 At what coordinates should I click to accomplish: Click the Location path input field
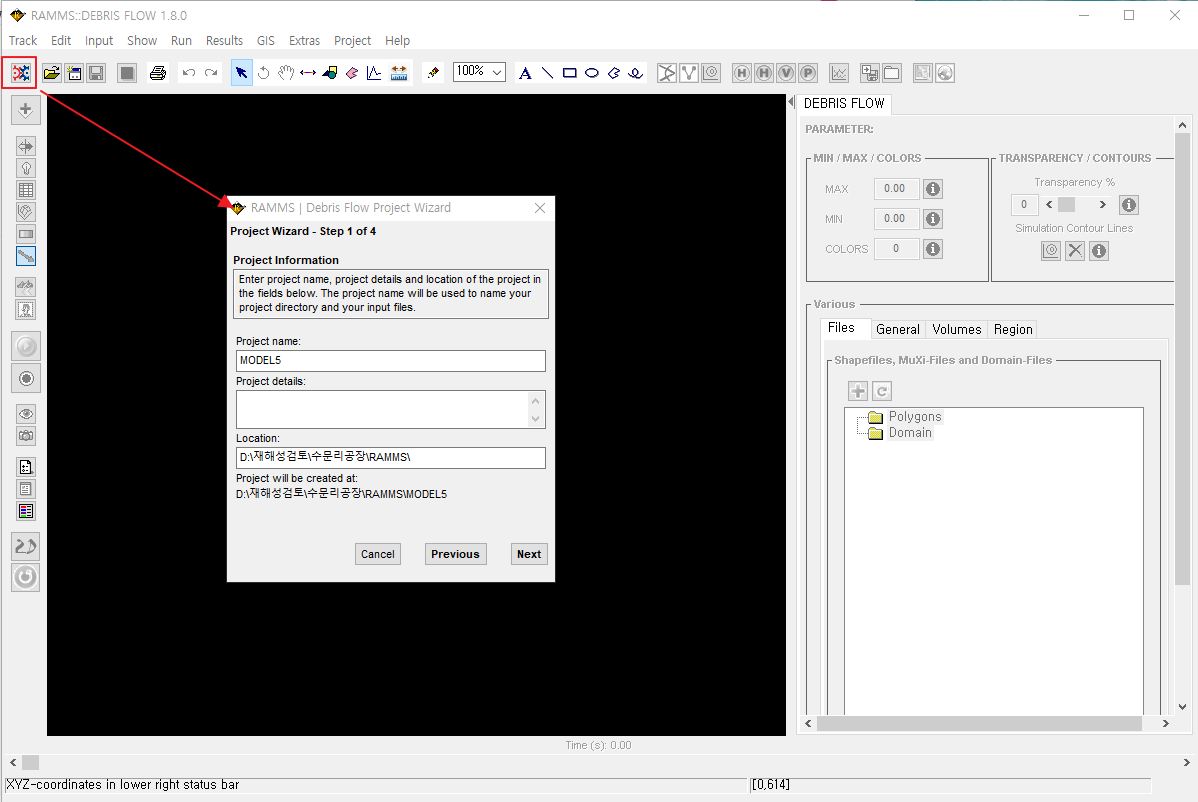click(x=390, y=458)
